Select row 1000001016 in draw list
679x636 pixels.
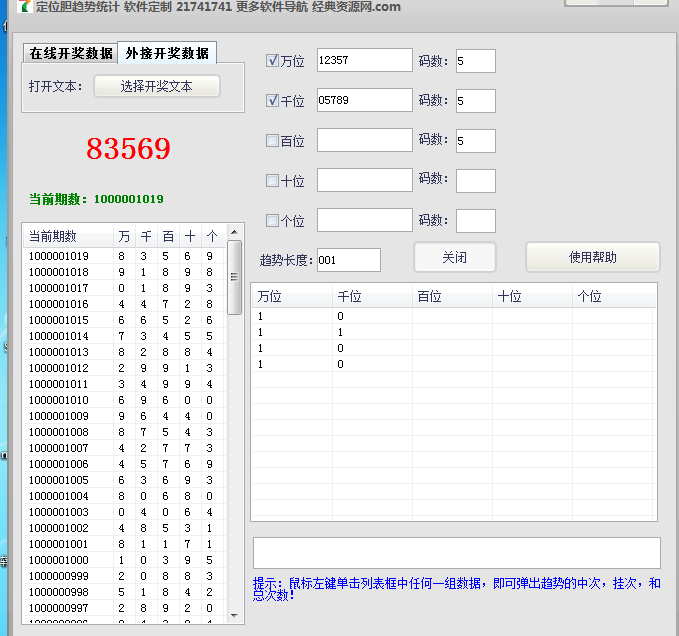[x=125, y=304]
